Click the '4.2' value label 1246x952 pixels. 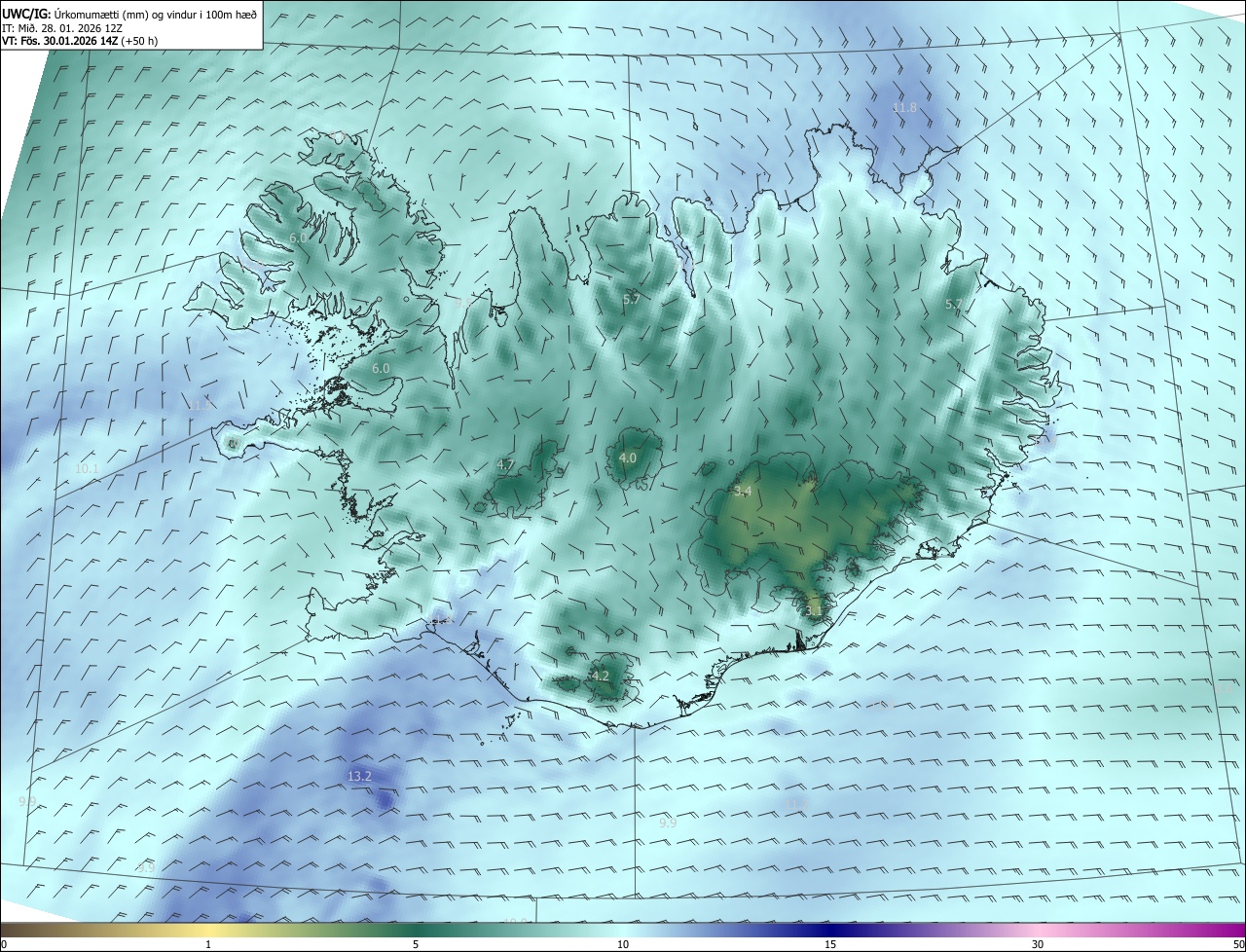(x=600, y=676)
